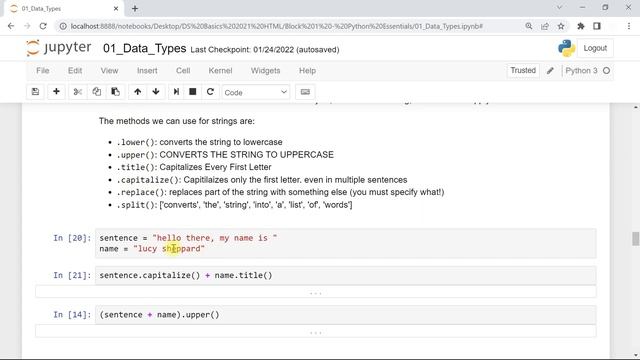Select the 01_Data_Types browser tab
The height and width of the screenshot is (360, 640).
pos(65,9)
